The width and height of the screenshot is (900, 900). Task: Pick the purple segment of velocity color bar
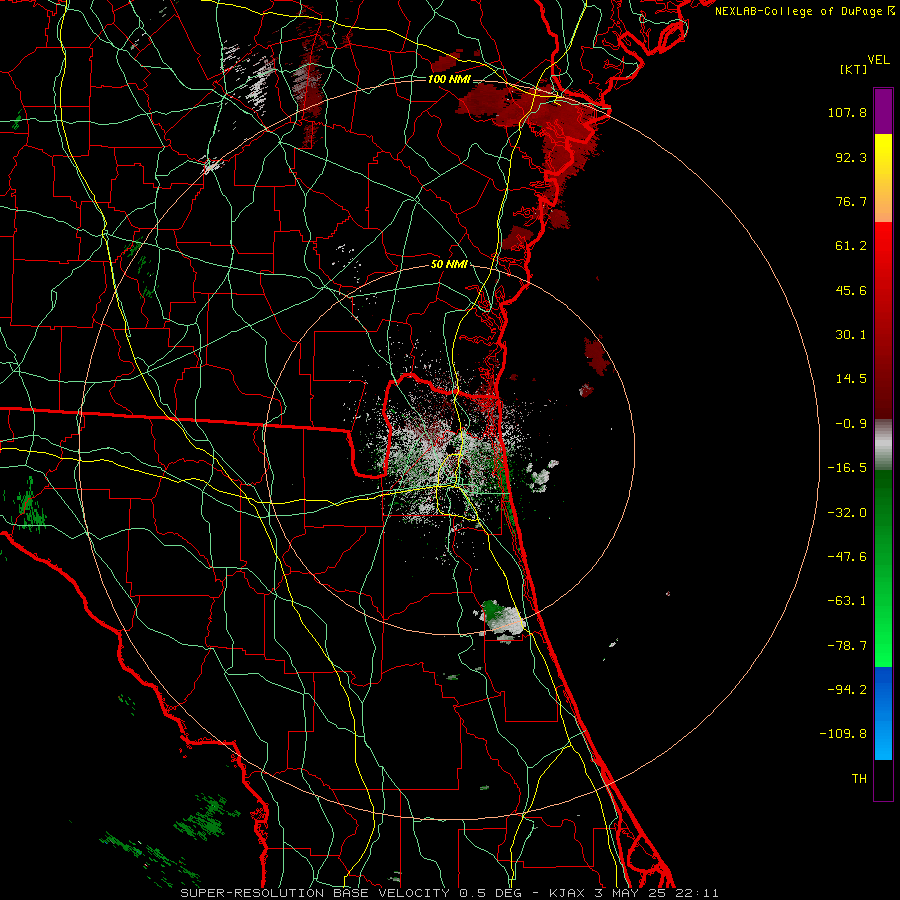click(883, 111)
